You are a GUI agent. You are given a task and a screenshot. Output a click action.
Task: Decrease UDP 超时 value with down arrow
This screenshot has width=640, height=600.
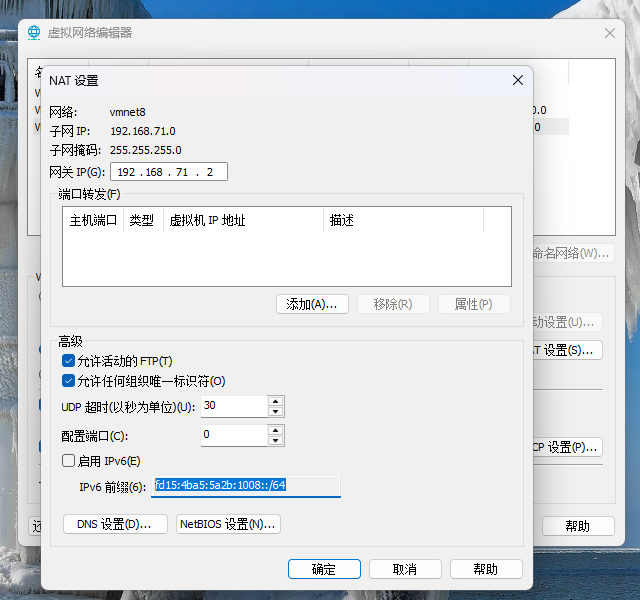point(276,411)
